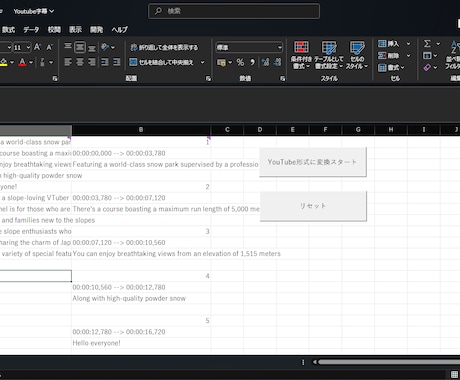Open conditional formatting (条件付き書式)
The height and width of the screenshot is (380, 460).
[301, 55]
